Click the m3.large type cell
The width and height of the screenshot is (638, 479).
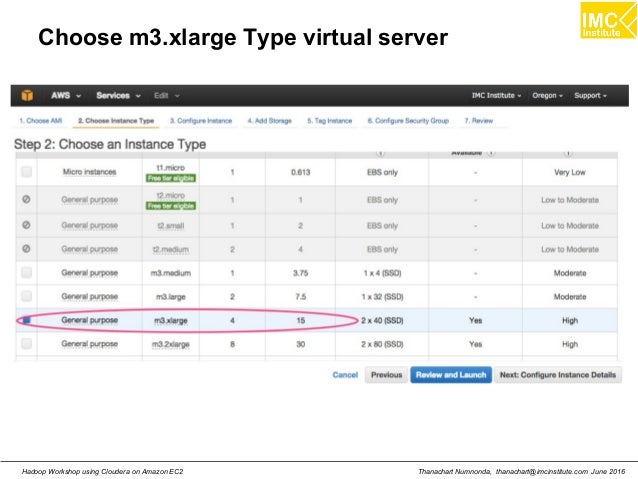(171, 297)
